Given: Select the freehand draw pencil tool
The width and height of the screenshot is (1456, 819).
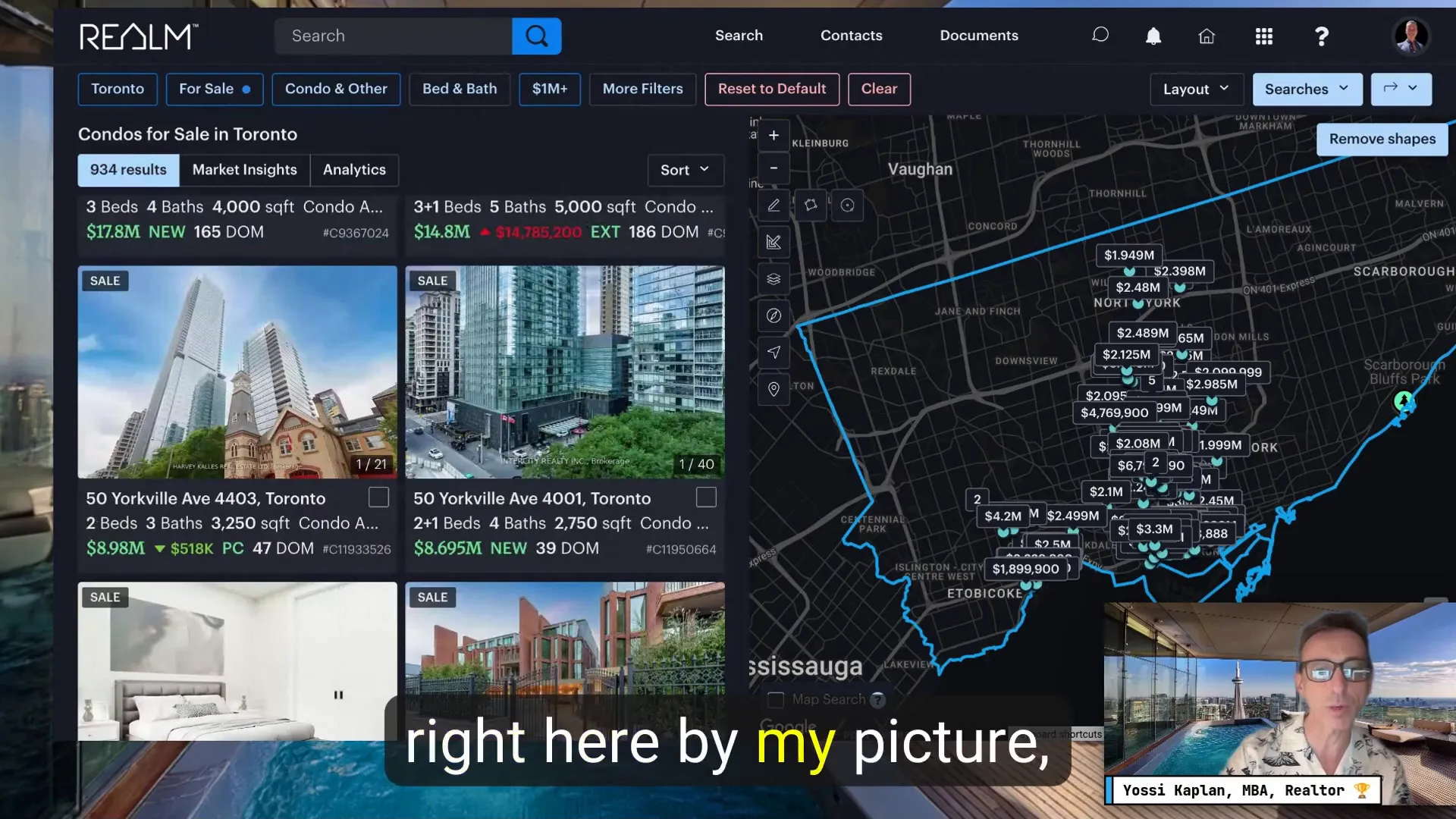Looking at the screenshot, I should pyautogui.click(x=773, y=205).
